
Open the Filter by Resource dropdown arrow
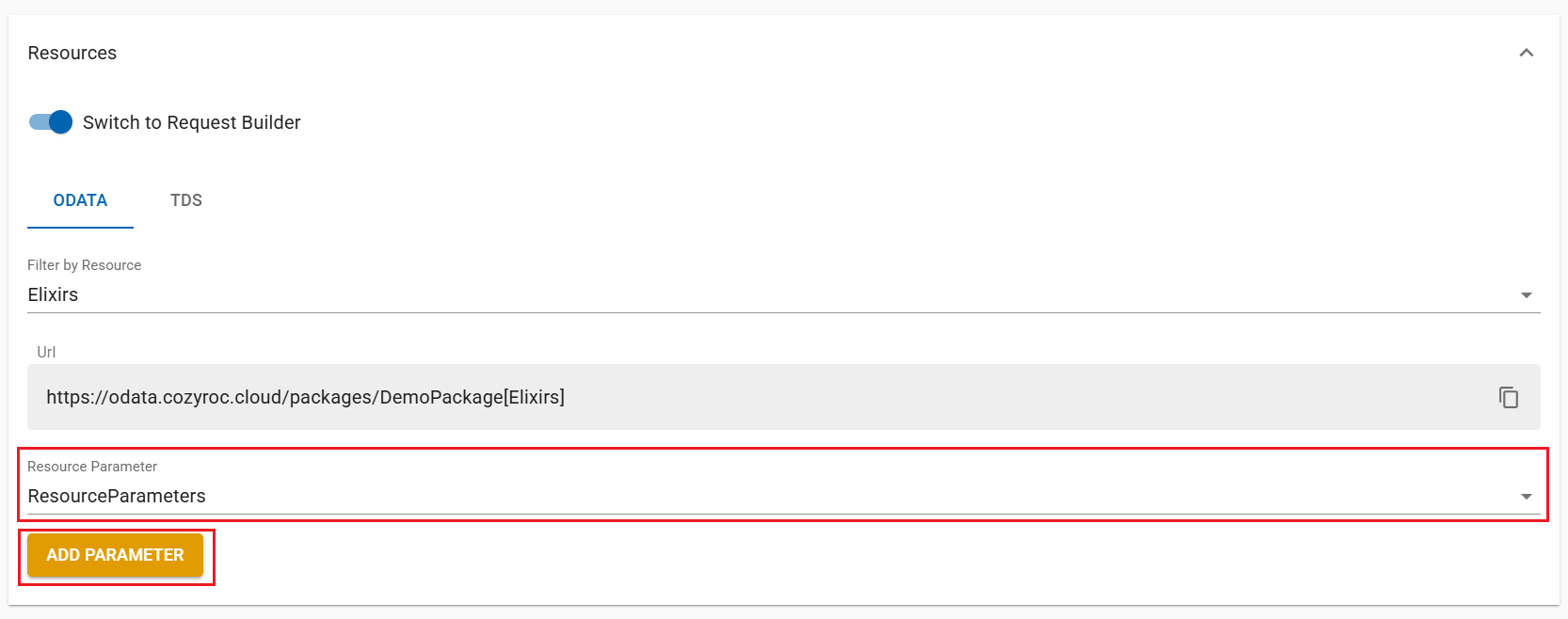click(1527, 295)
